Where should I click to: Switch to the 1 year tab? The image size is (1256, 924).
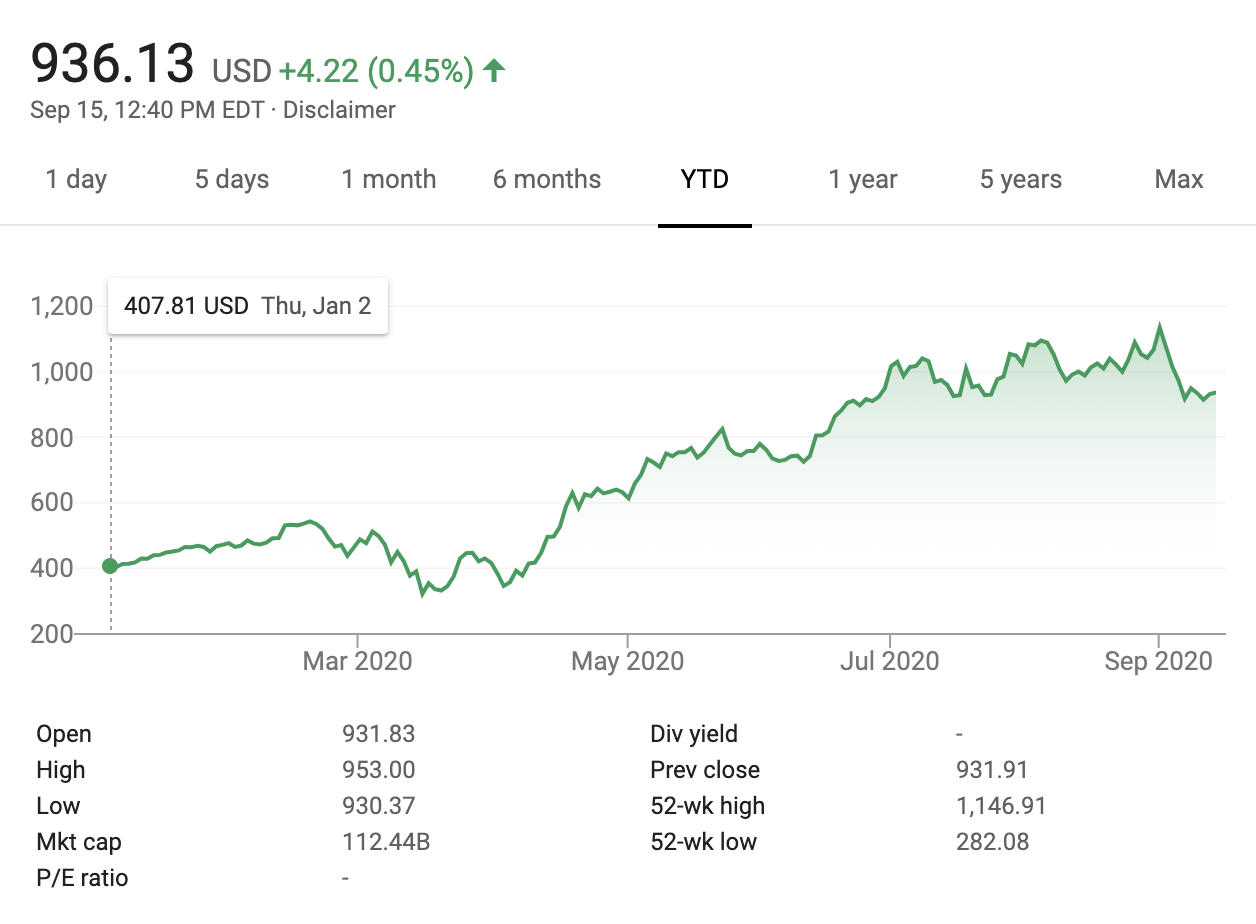coord(863,180)
